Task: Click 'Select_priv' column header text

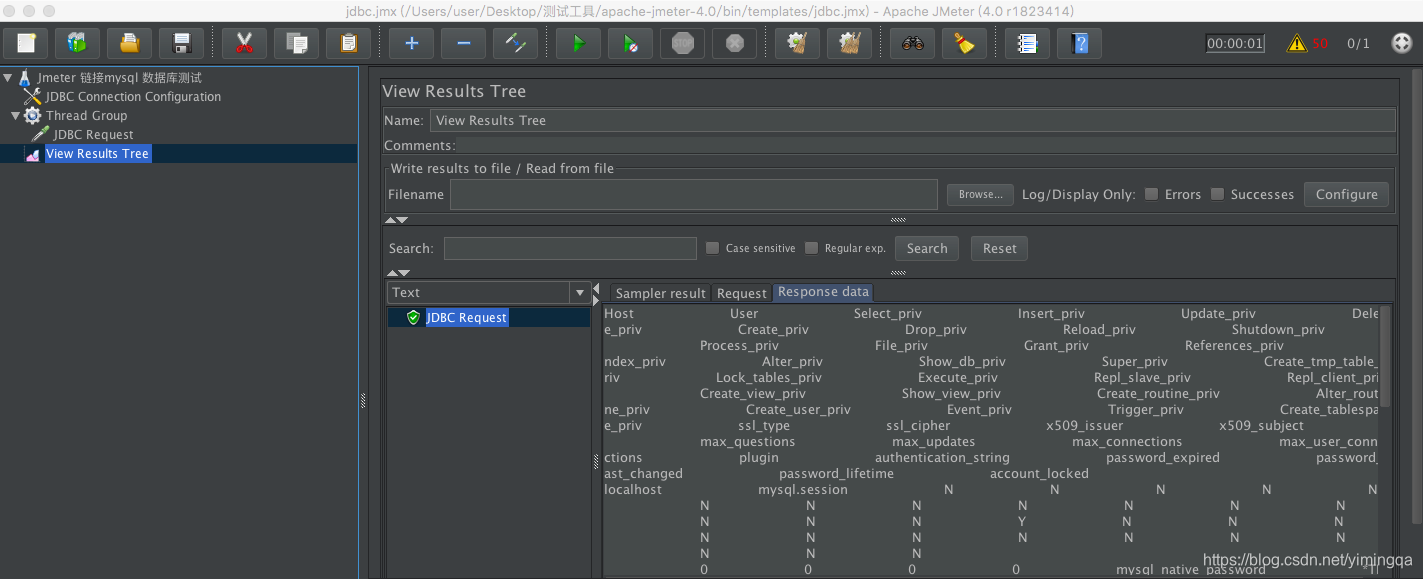Action: (x=888, y=314)
